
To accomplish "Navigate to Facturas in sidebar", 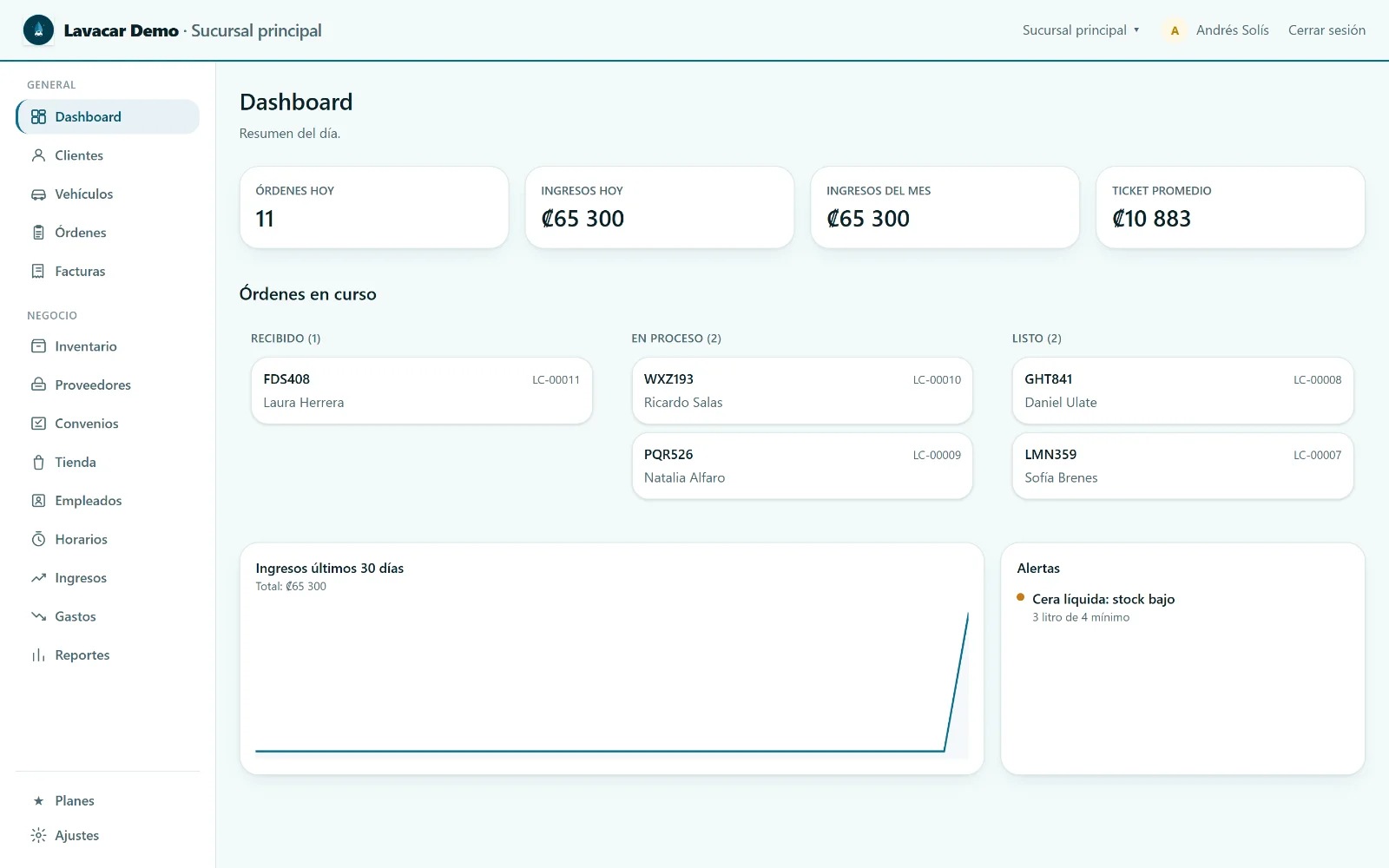I will coord(108,272).
